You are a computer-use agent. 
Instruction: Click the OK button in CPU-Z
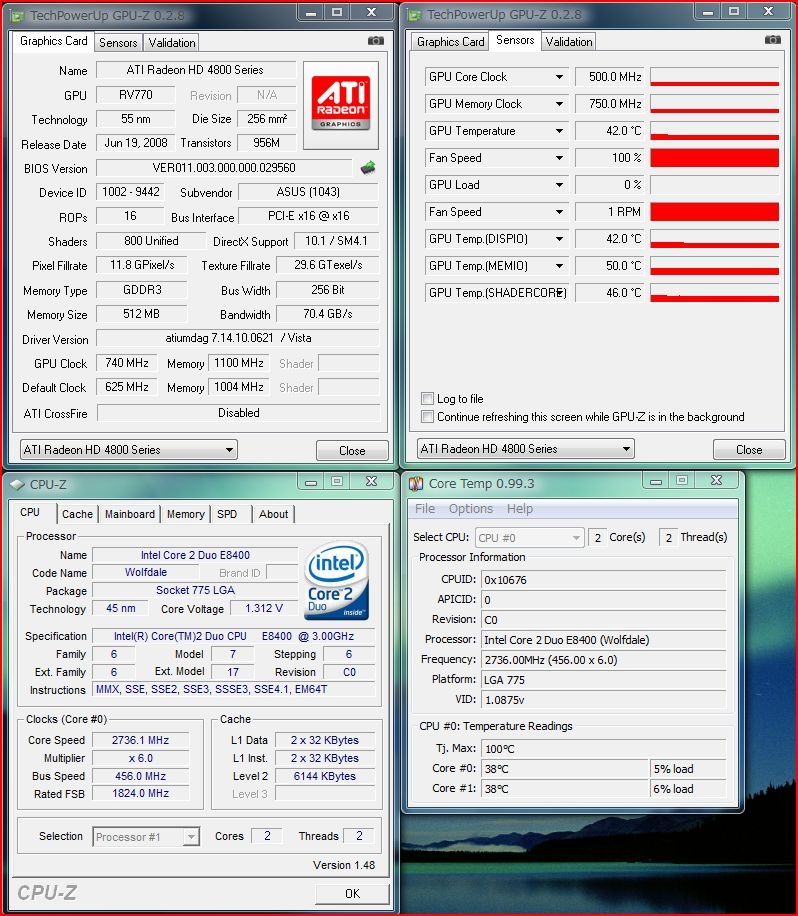coord(352,894)
